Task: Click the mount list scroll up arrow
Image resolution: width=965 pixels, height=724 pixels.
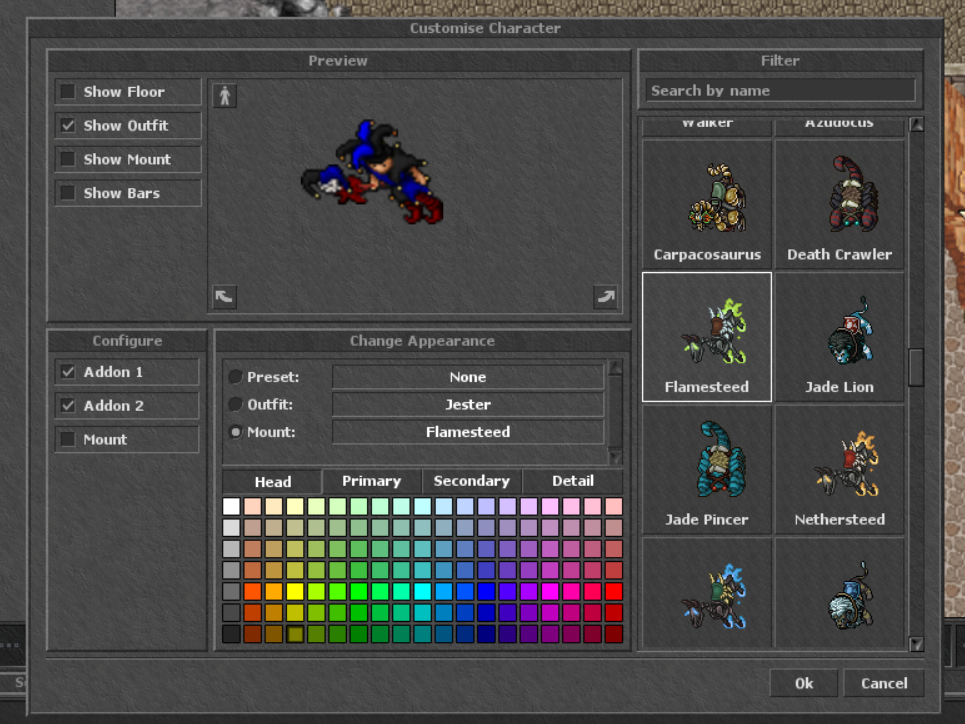Action: coord(916,124)
